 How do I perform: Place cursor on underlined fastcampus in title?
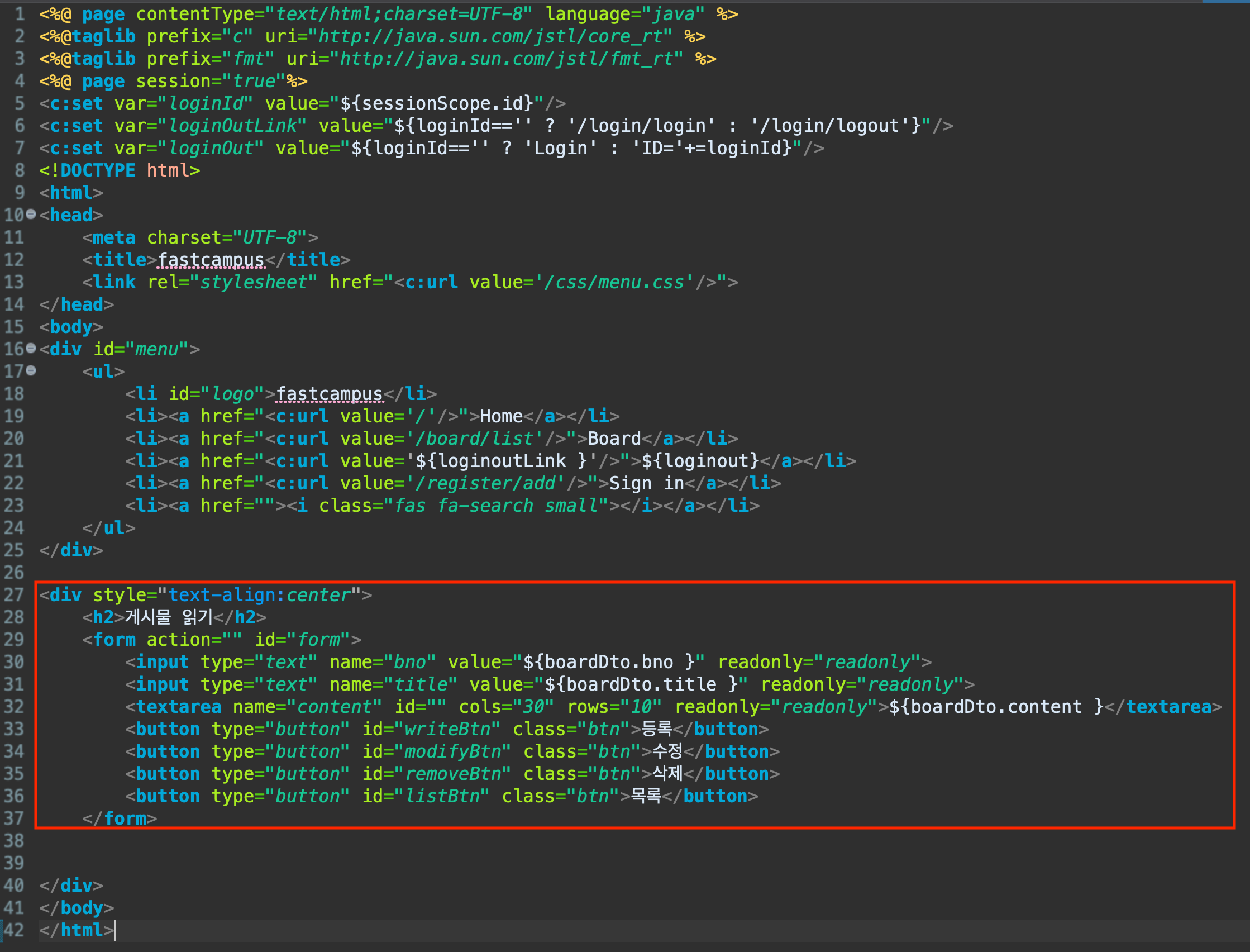pyautogui.click(x=211, y=260)
